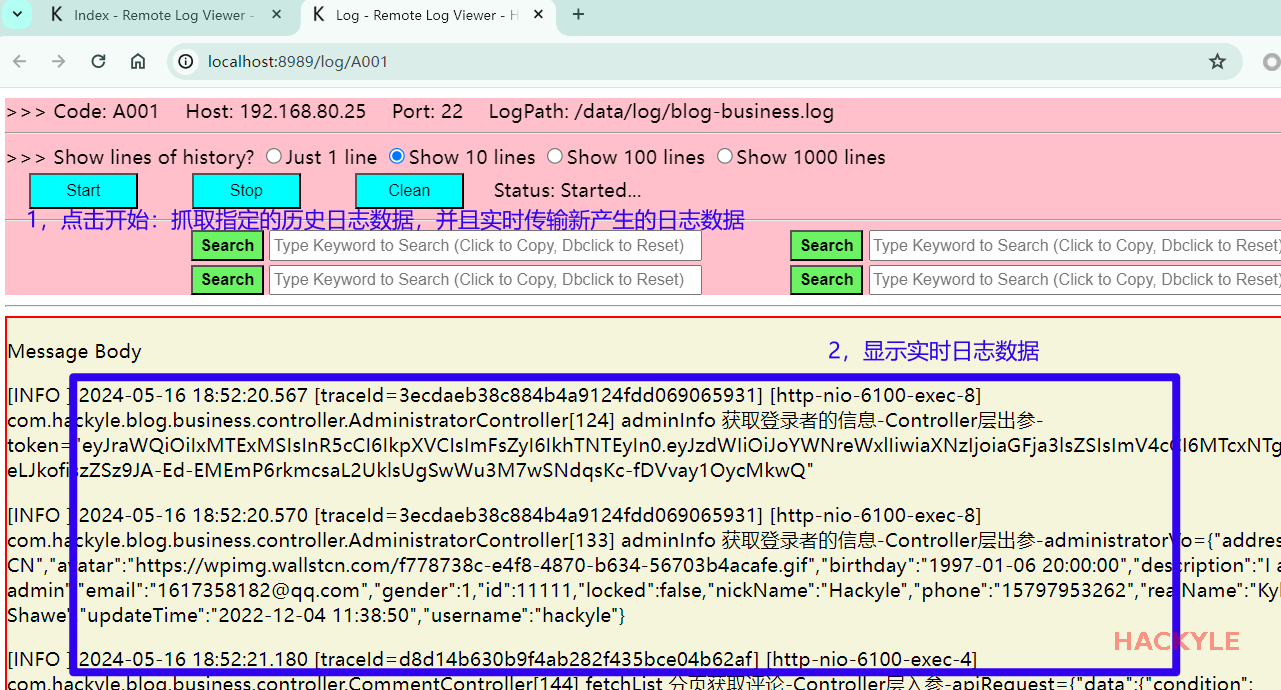Select the Just 1 line option
This screenshot has width=1281, height=690.
point(274,156)
